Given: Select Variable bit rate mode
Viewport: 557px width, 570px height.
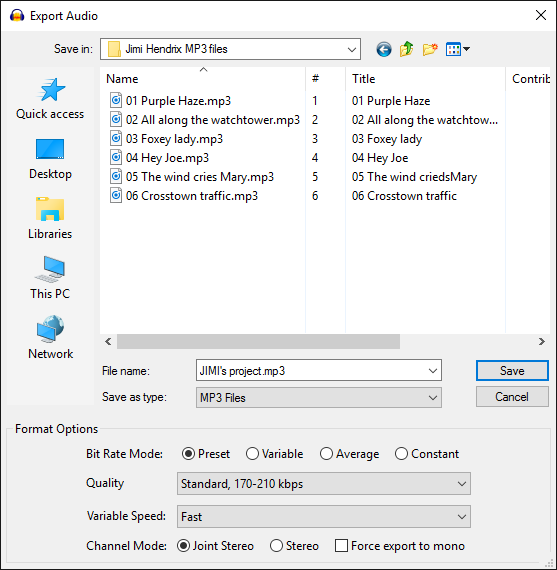Looking at the screenshot, I should click(x=275, y=454).
